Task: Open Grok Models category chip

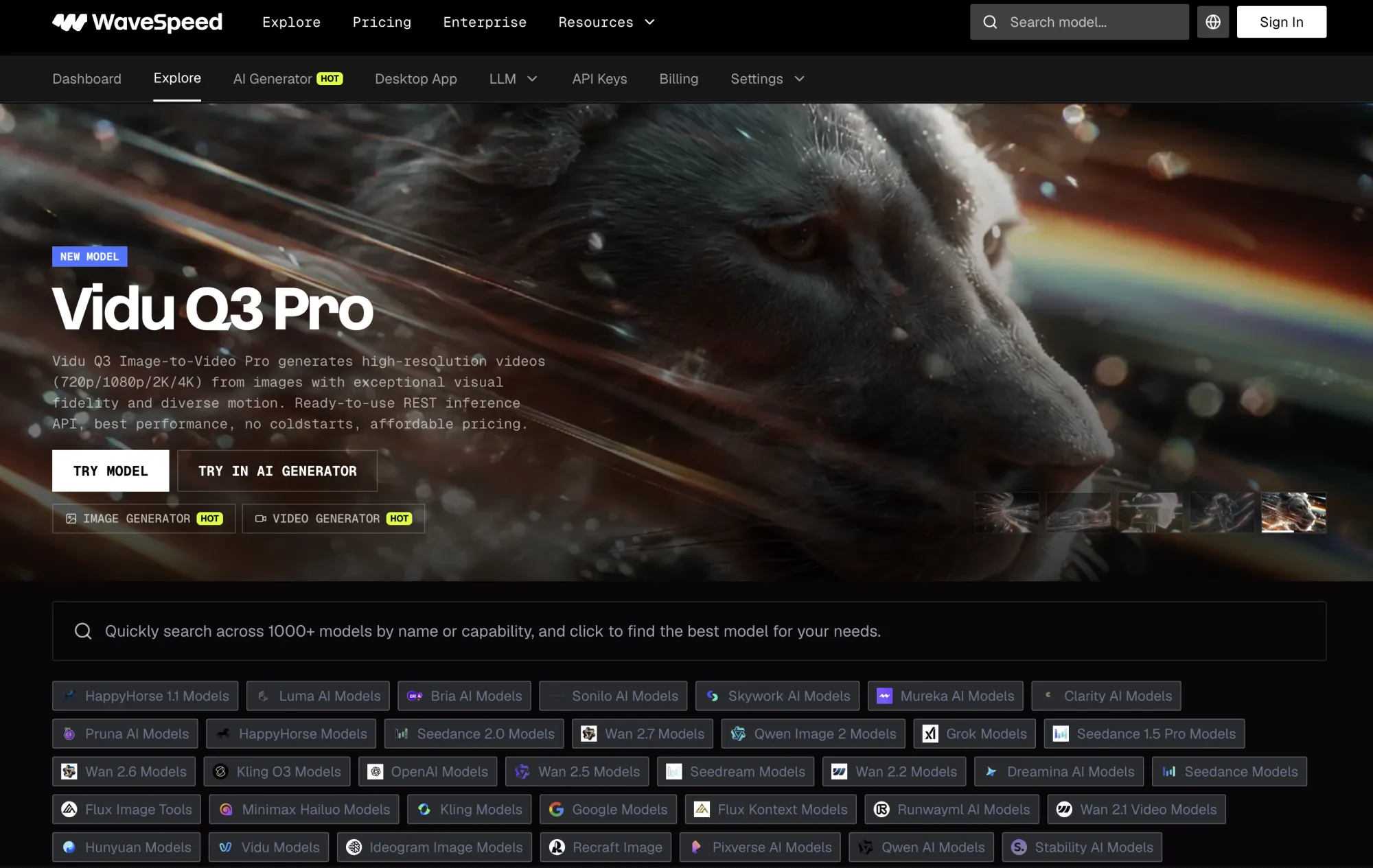Action: click(x=975, y=734)
